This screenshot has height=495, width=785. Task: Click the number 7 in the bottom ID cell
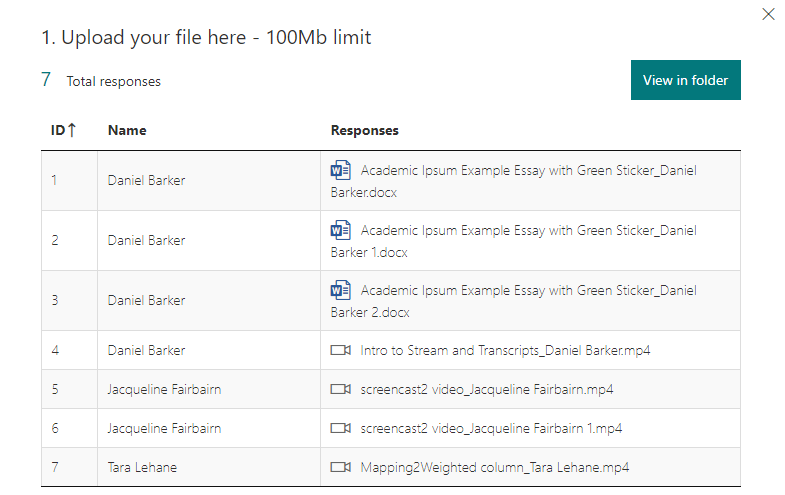click(x=55, y=467)
